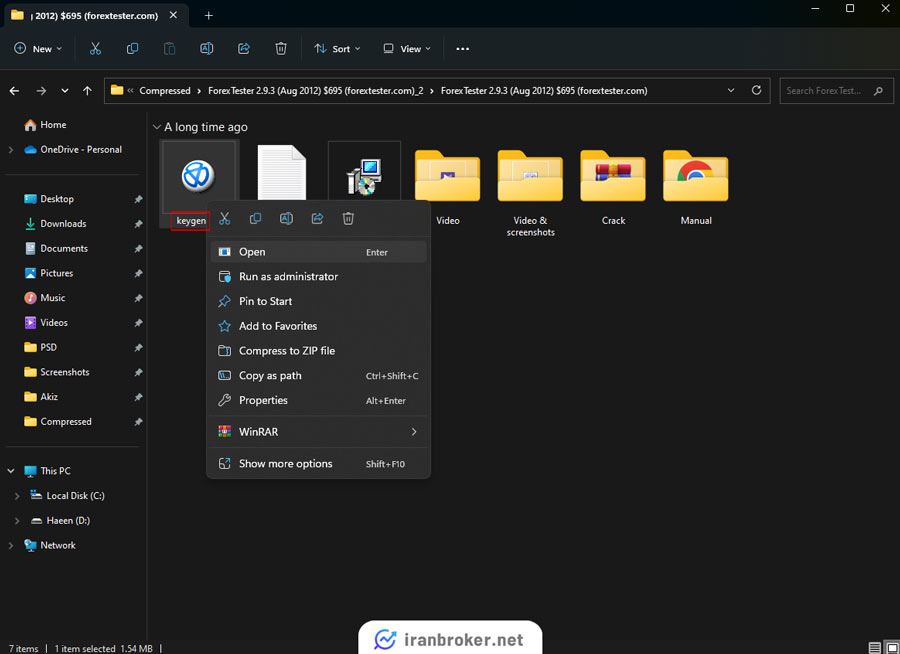
Task: Choose Compress to ZIP file
Action: [x=319, y=351]
